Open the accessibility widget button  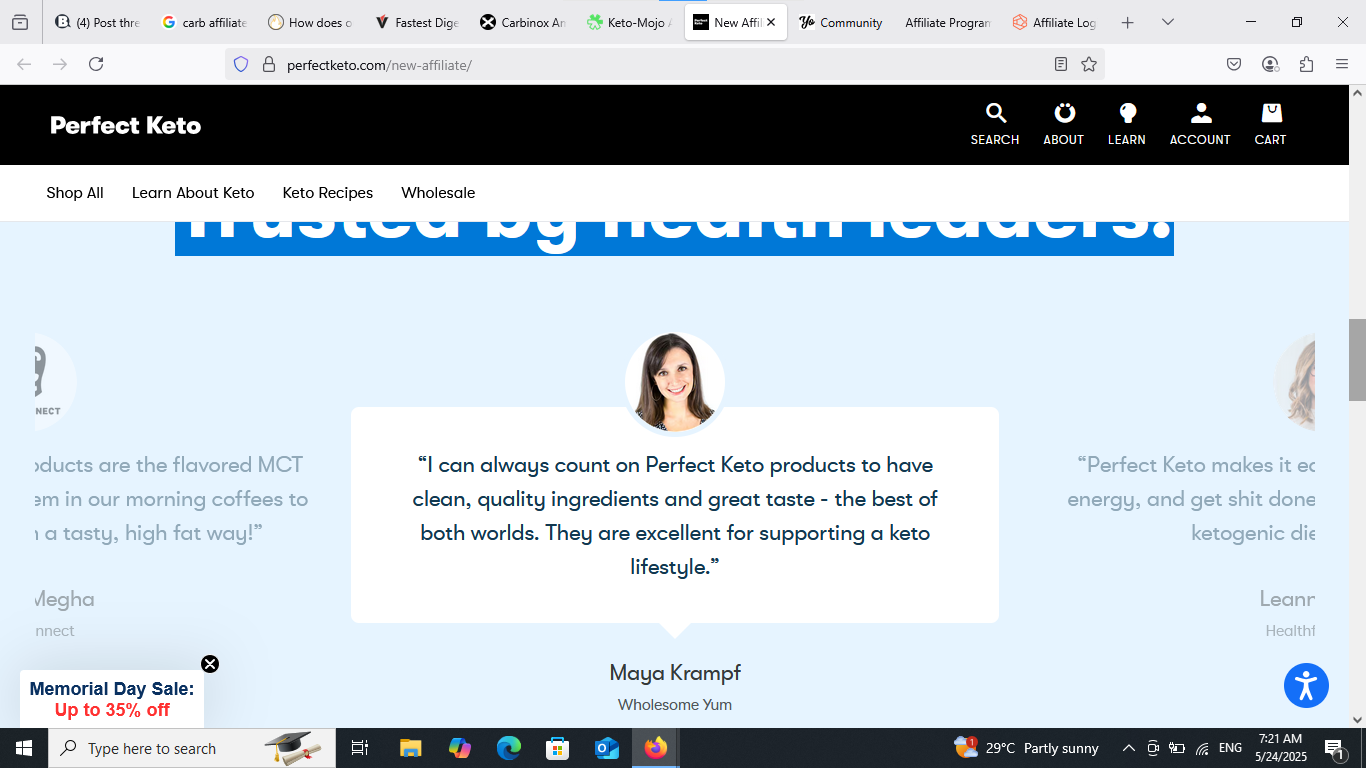pyautogui.click(x=1306, y=686)
